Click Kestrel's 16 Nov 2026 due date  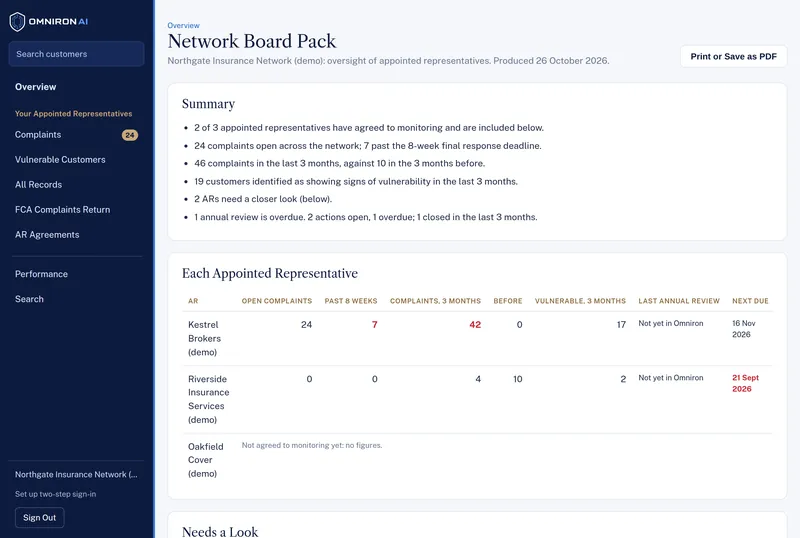coord(743,329)
